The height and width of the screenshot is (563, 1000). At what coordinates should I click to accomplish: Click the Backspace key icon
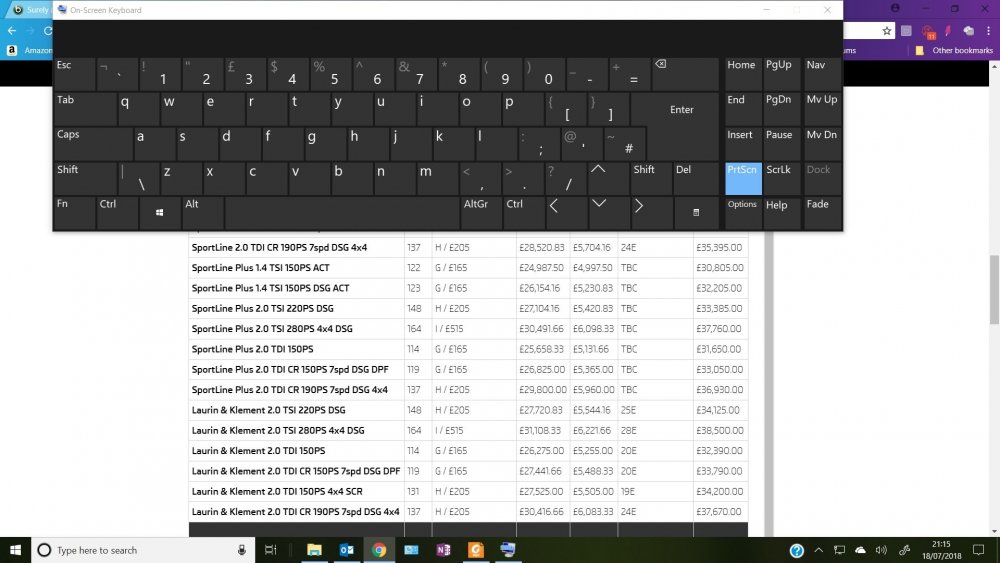686,74
